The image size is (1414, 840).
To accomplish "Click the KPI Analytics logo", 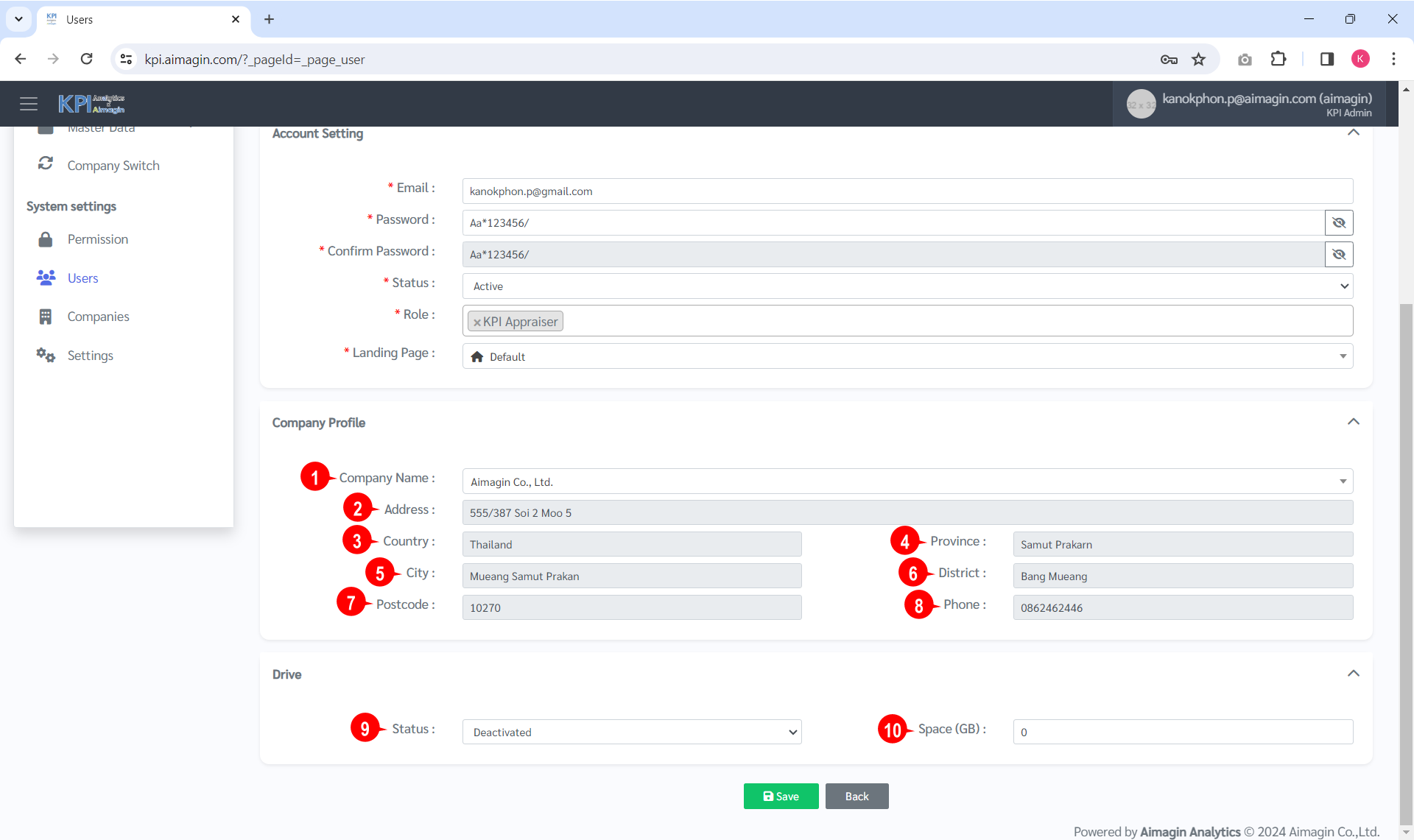I will pos(91,104).
